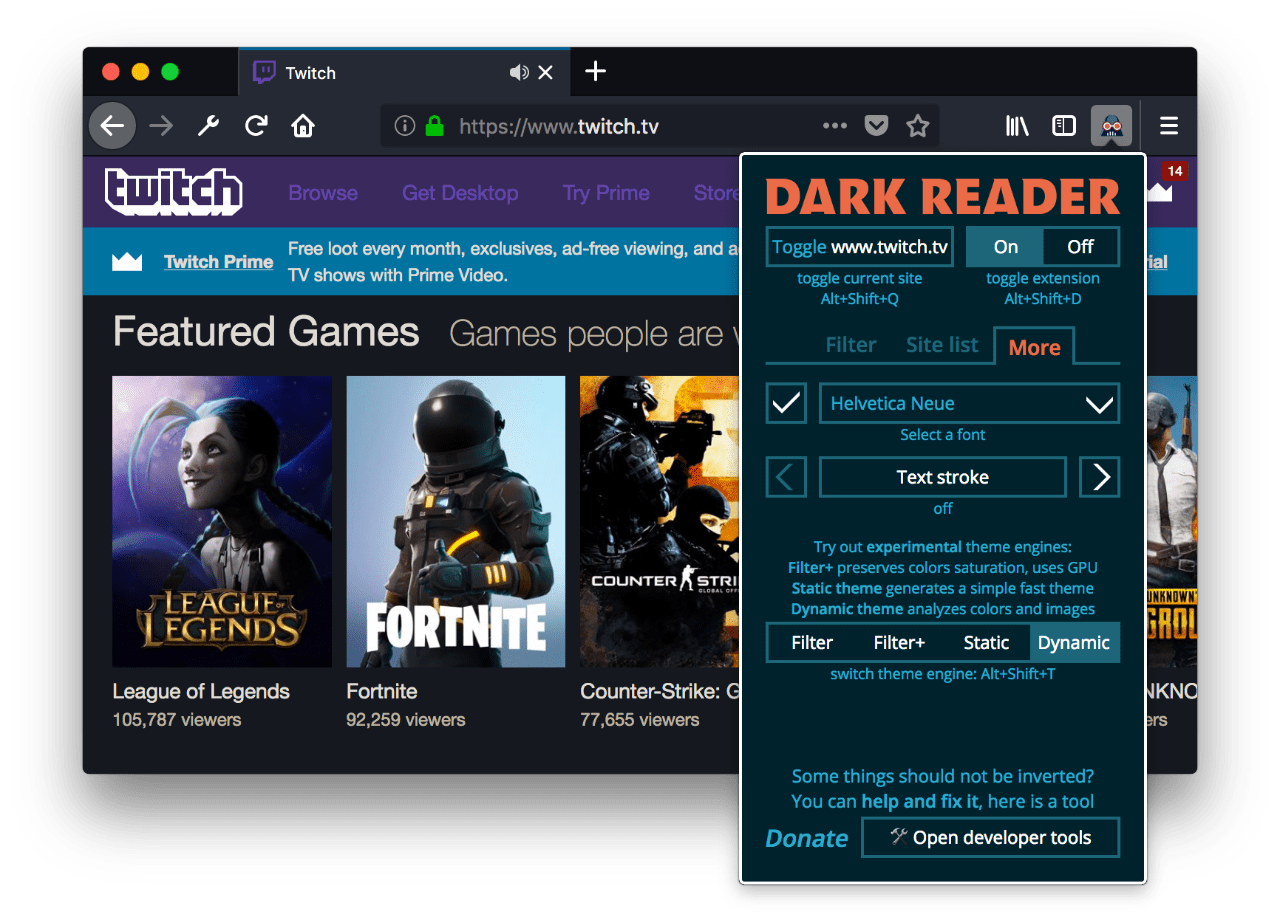Click the Dark Reader title logo

click(x=943, y=196)
